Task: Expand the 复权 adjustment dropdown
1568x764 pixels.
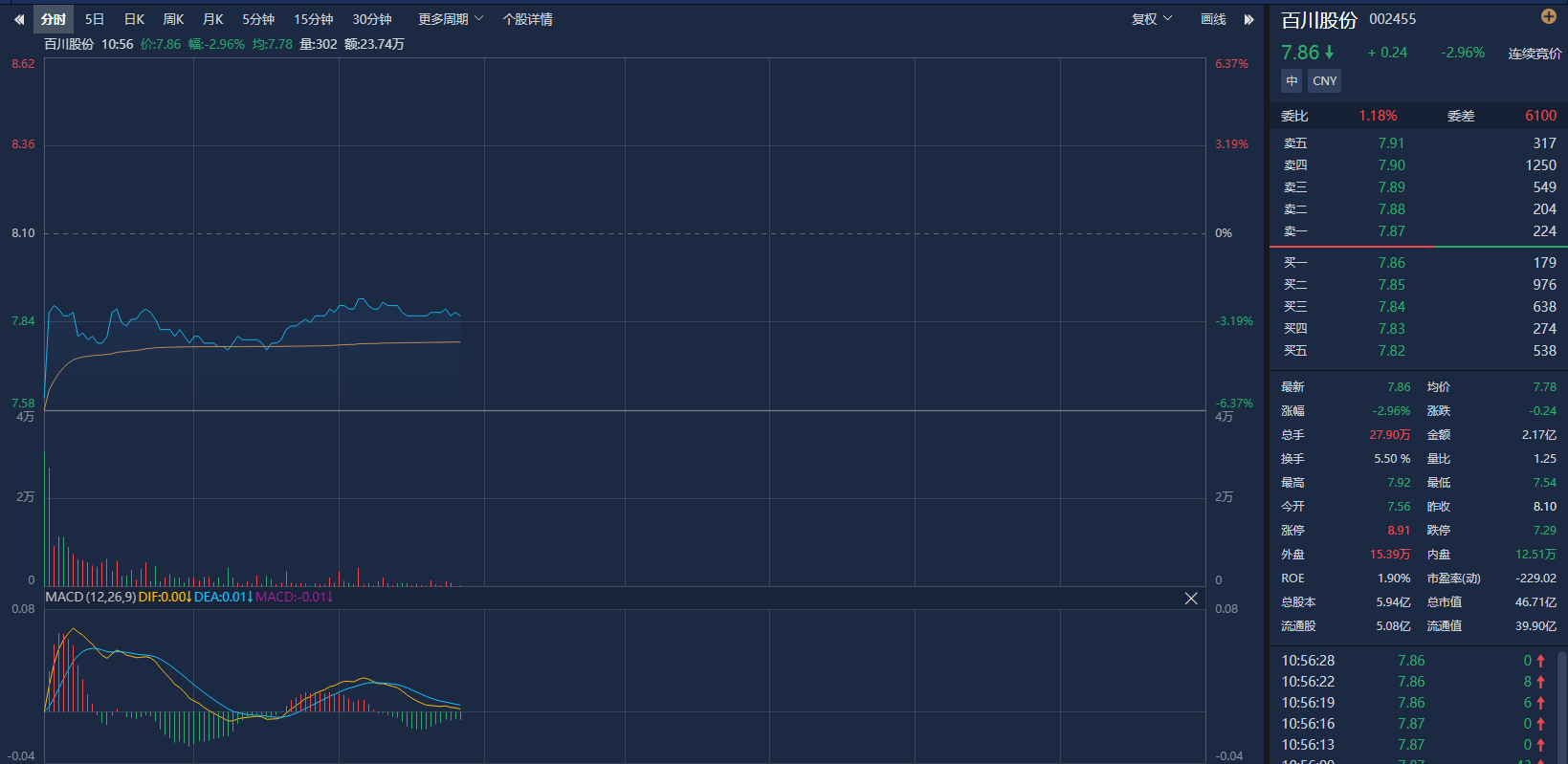Action: 1151,19
